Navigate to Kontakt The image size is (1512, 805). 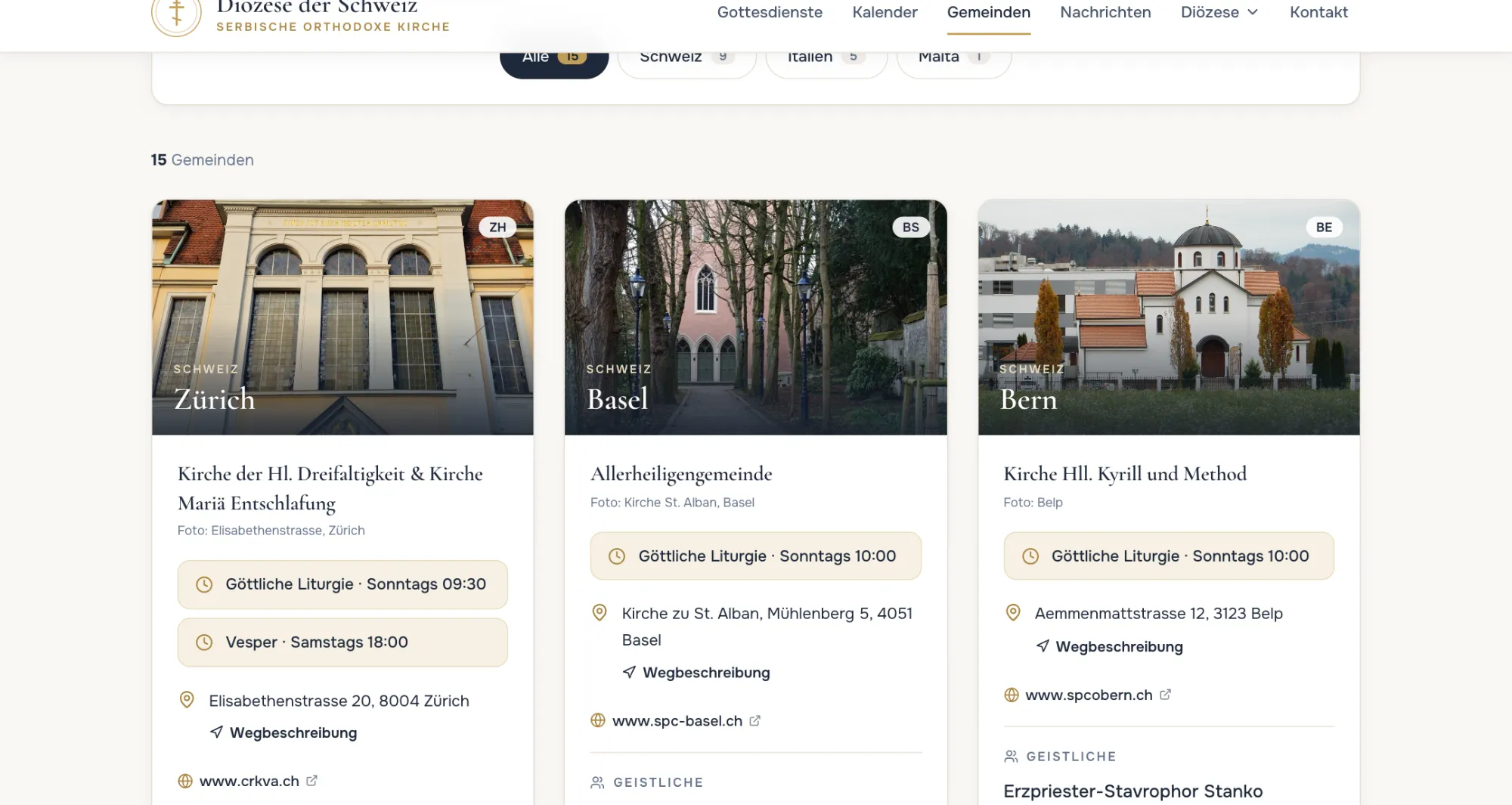coord(1318,12)
